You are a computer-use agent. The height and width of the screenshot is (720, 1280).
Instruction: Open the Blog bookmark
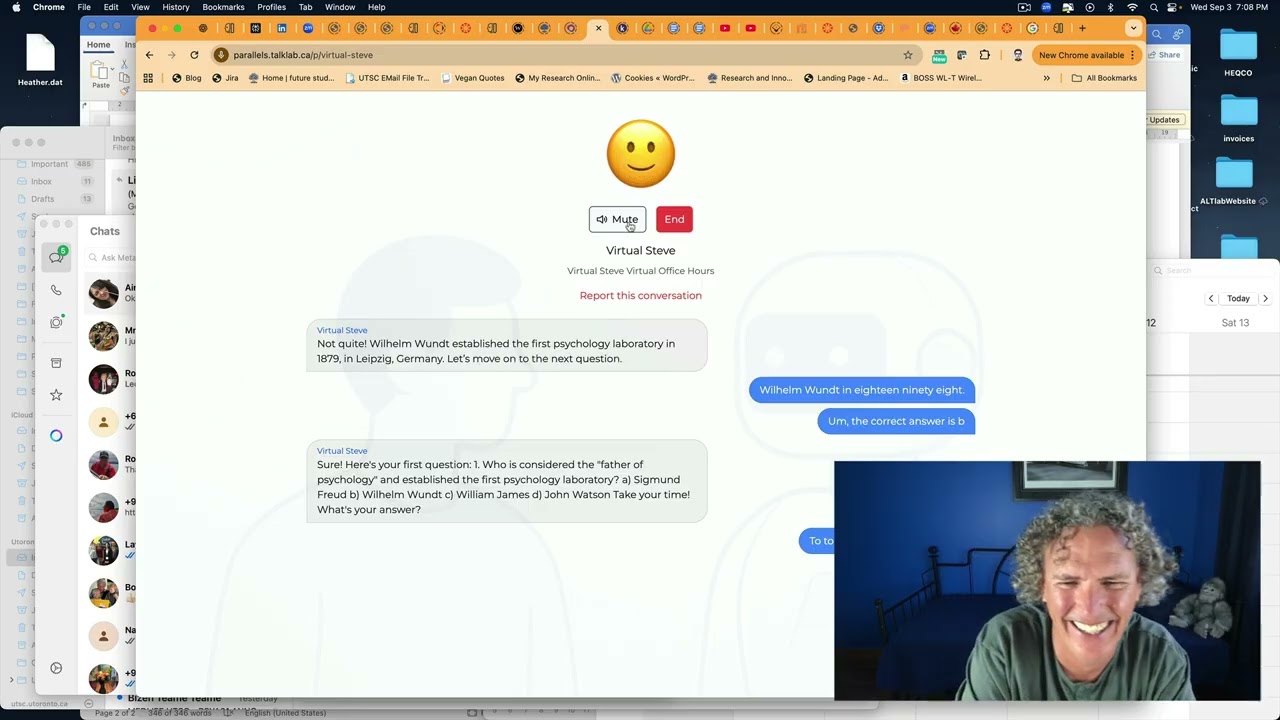click(x=187, y=78)
